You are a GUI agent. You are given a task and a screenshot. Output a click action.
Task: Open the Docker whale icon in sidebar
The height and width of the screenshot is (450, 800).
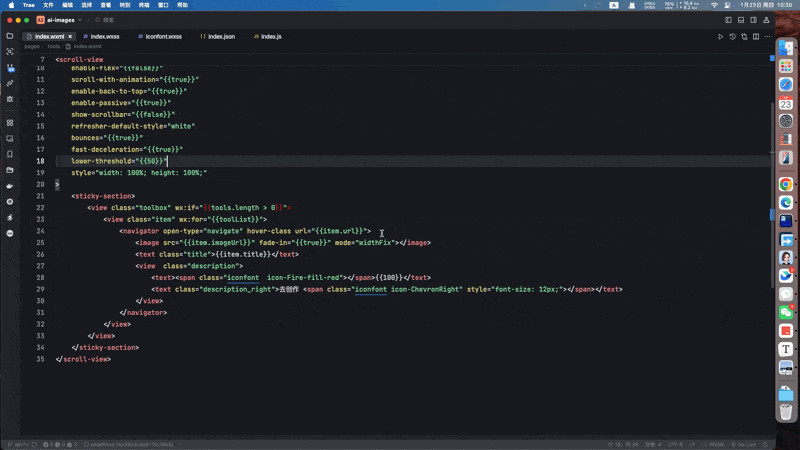pos(10,186)
